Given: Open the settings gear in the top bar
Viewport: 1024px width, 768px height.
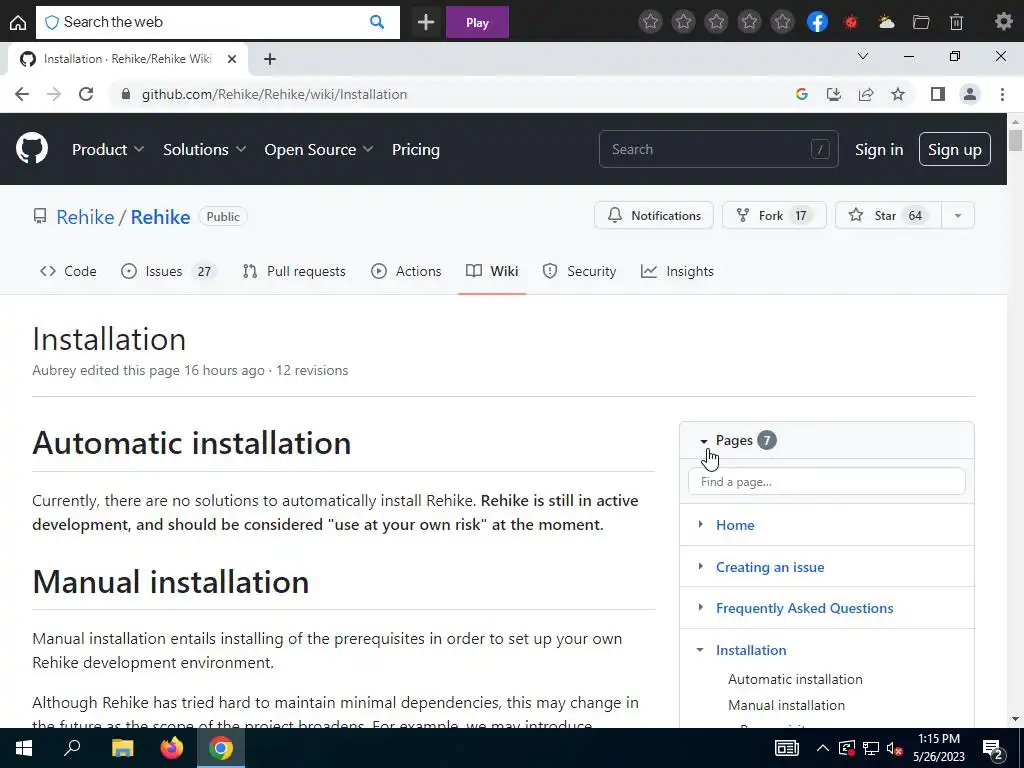Looking at the screenshot, I should (1003, 22).
